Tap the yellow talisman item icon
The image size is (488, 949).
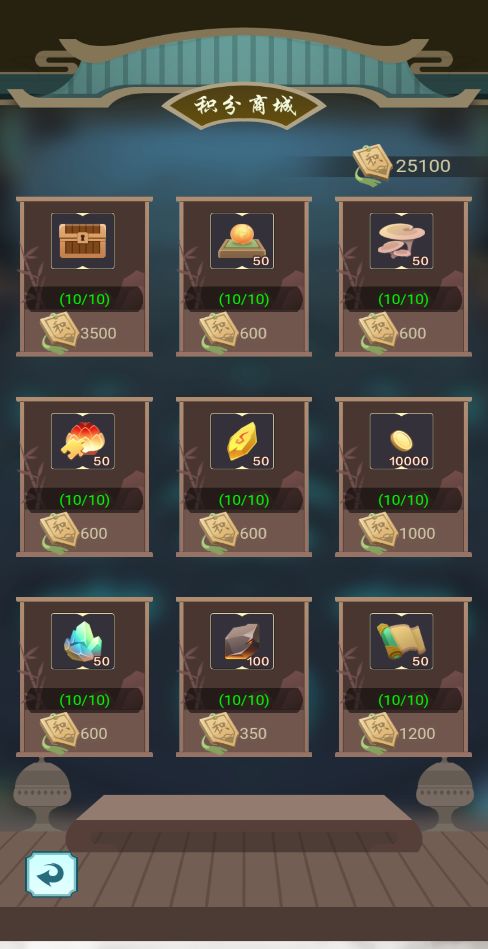pyautogui.click(x=242, y=441)
